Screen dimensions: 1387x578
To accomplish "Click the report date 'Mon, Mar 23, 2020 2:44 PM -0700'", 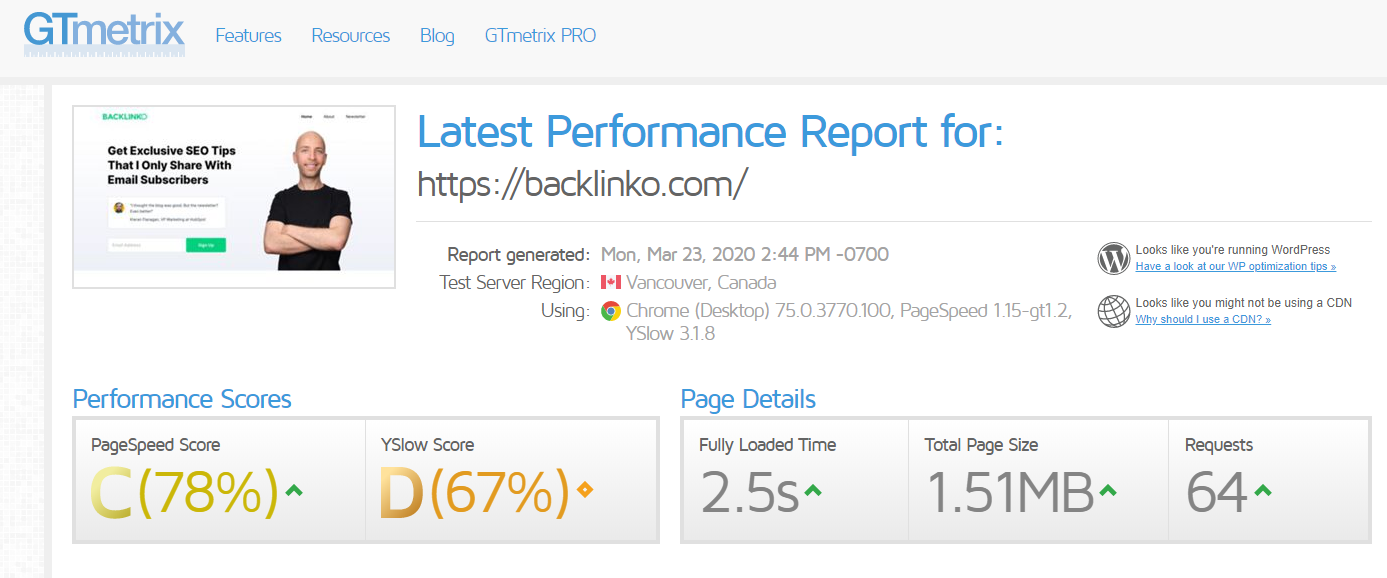I will (x=745, y=254).
